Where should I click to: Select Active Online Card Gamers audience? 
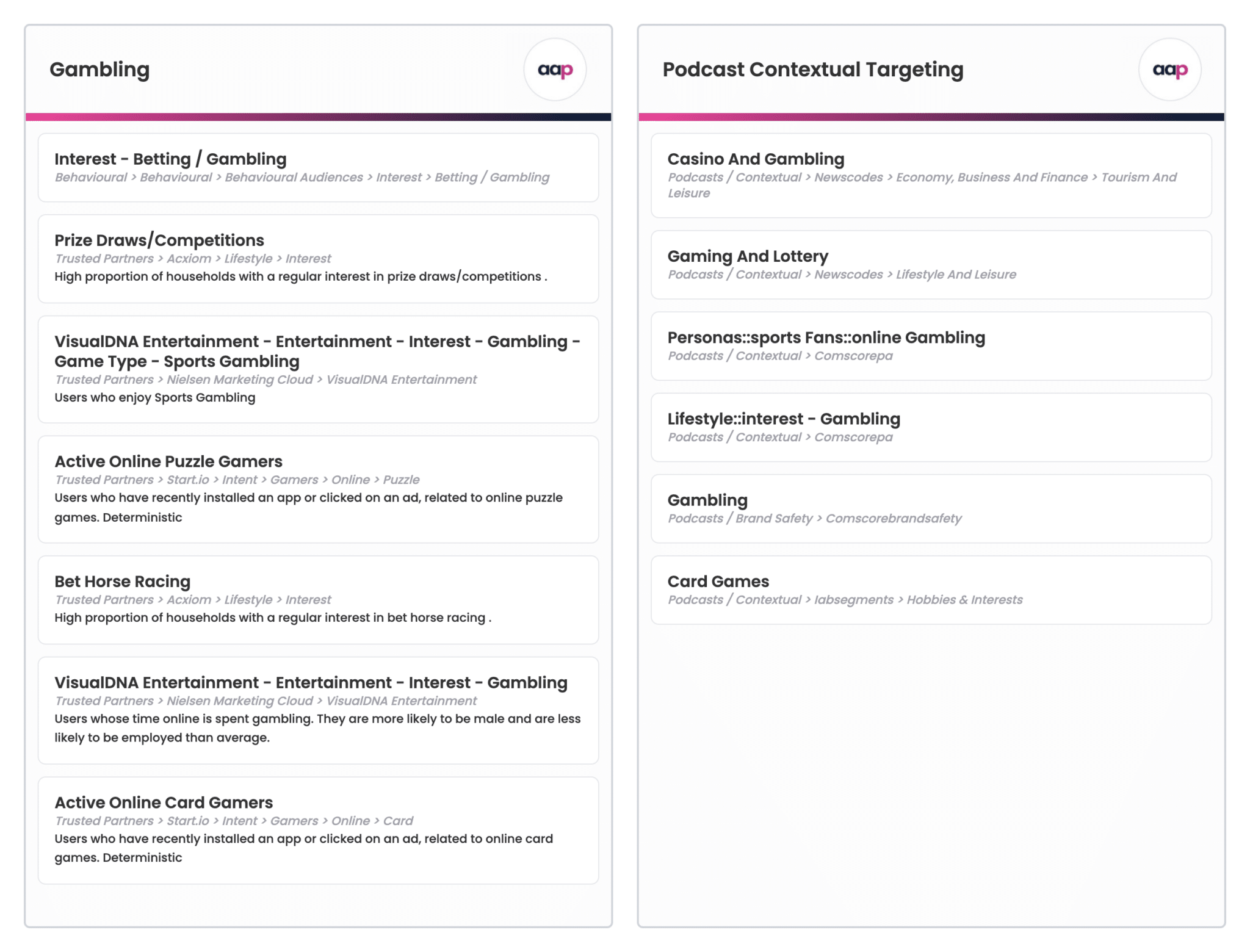coord(318,831)
